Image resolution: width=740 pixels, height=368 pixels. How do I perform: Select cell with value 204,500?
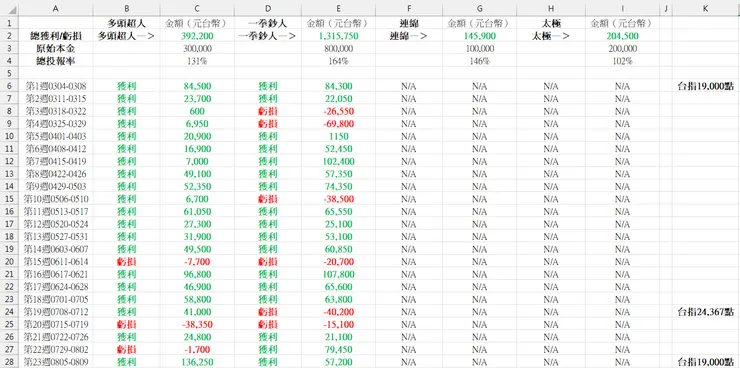(x=622, y=36)
